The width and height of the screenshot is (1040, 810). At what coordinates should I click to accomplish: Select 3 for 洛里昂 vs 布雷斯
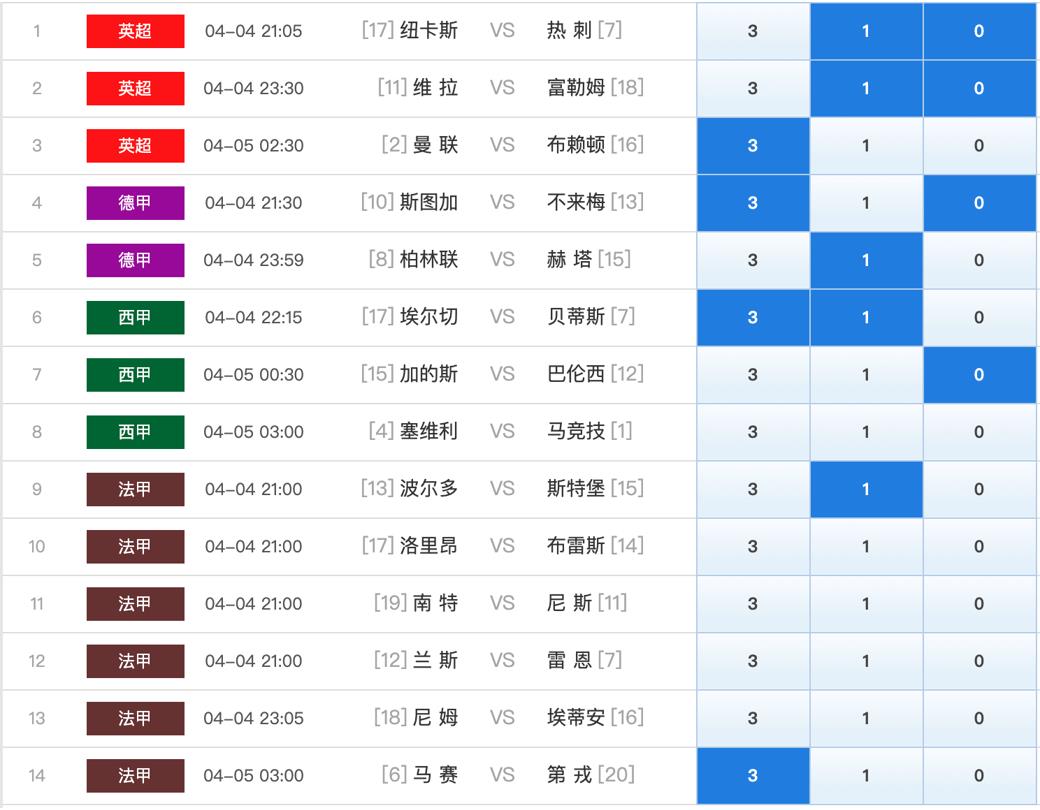[753, 547]
